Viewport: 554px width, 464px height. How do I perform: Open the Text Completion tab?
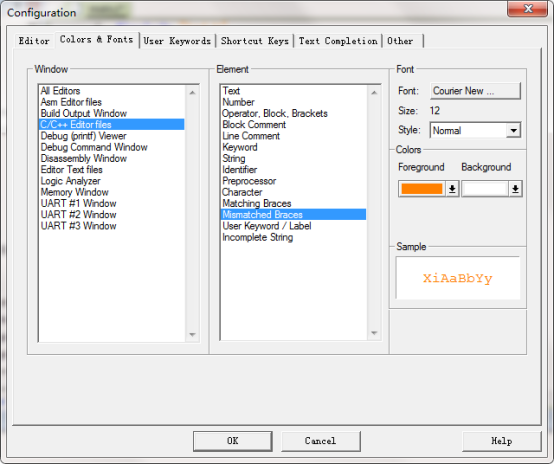[x=338, y=41]
